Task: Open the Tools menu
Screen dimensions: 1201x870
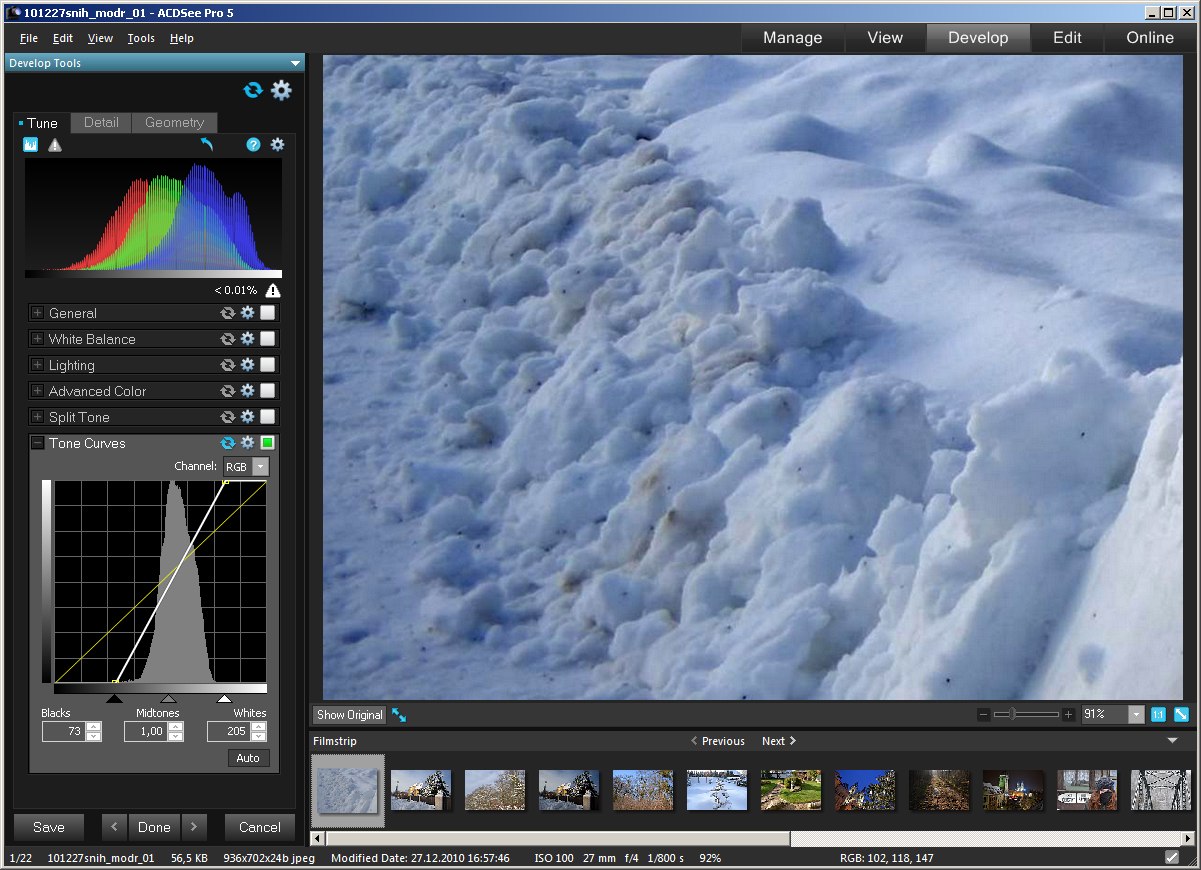Action: 141,38
